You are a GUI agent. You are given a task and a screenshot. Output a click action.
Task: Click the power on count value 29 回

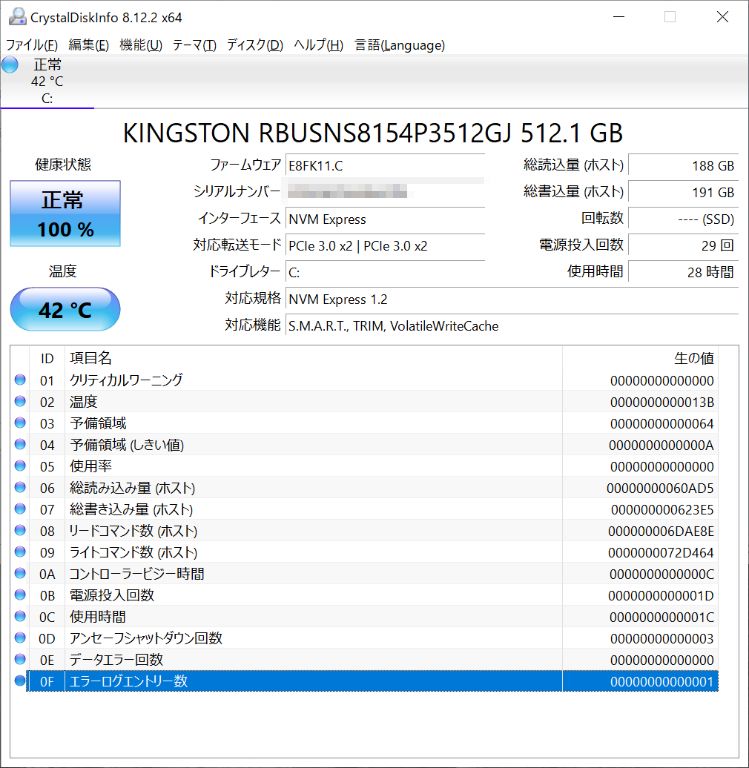[683, 245]
